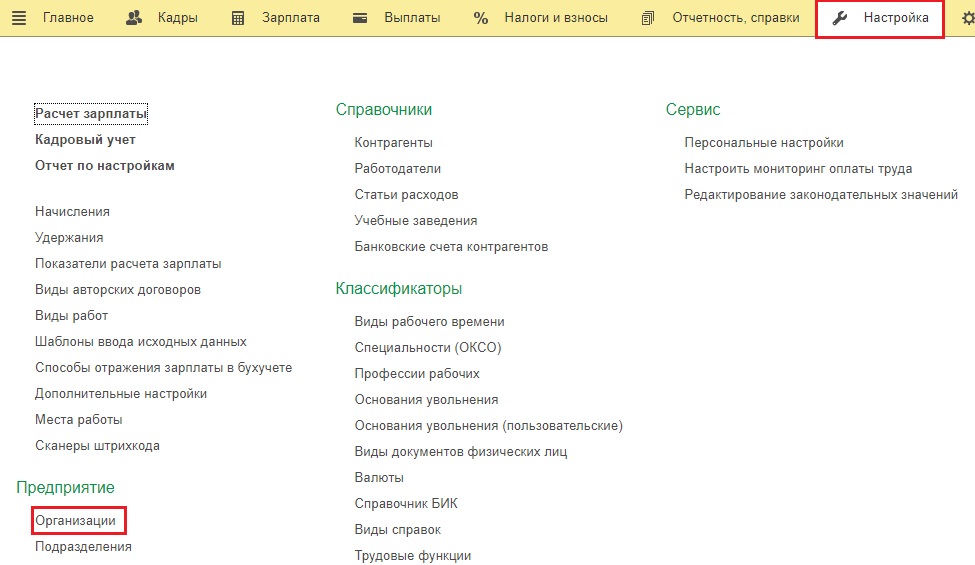Open Контрагенты directory
The width and height of the screenshot is (975, 565).
(x=394, y=143)
